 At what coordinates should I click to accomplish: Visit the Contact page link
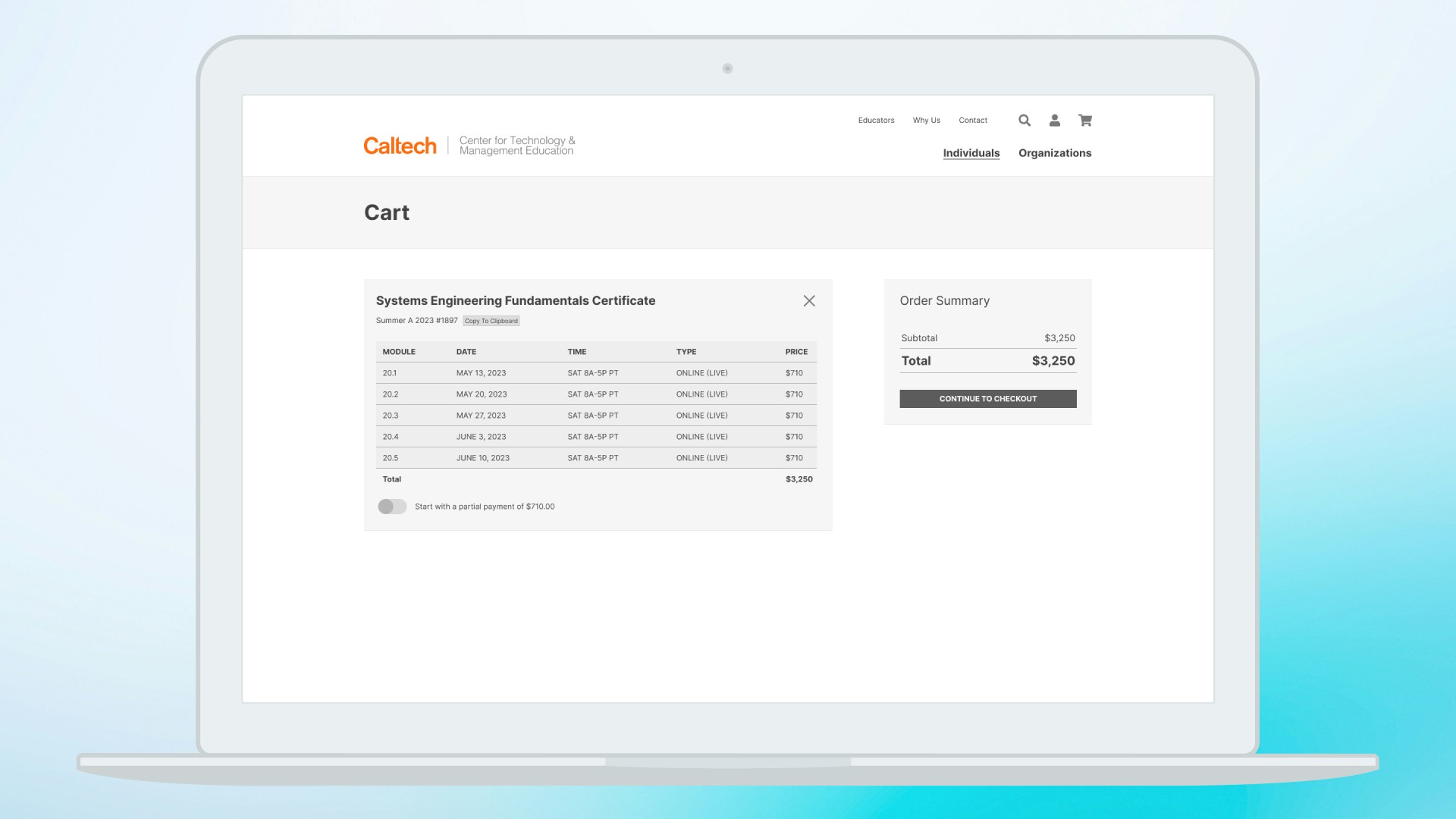[x=972, y=121]
